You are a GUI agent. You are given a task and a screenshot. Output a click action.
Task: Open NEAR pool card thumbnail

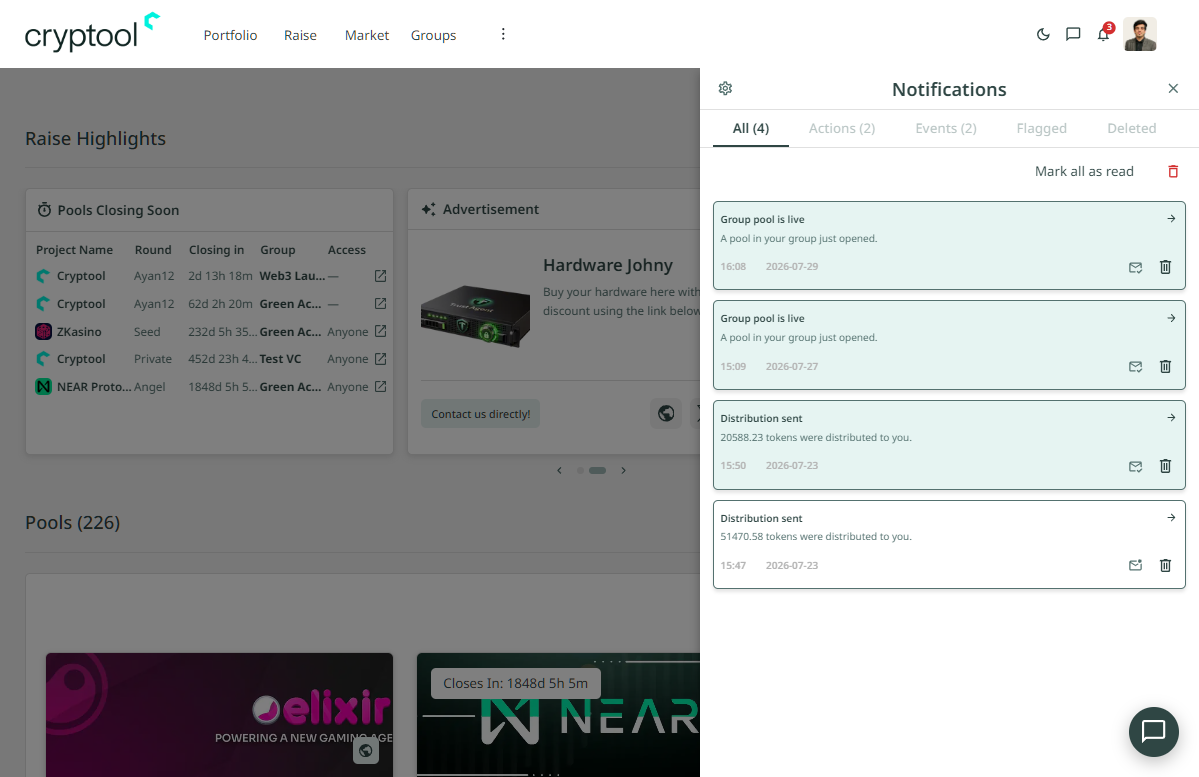(558, 715)
